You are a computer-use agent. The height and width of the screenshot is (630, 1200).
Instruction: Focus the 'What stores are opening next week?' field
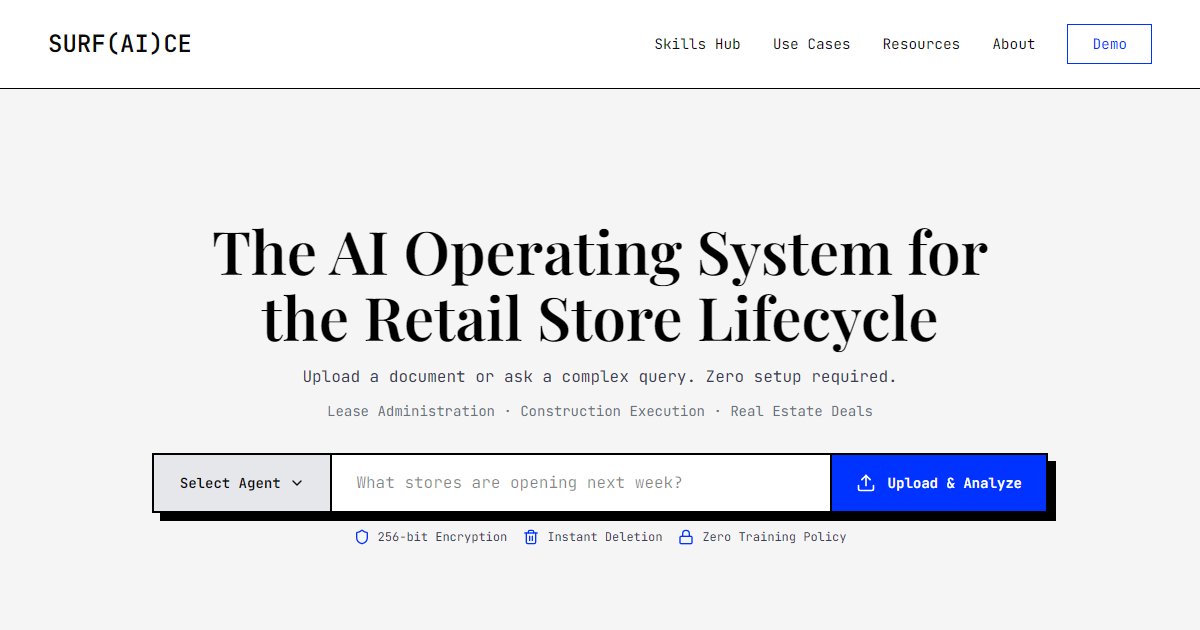[x=581, y=483]
